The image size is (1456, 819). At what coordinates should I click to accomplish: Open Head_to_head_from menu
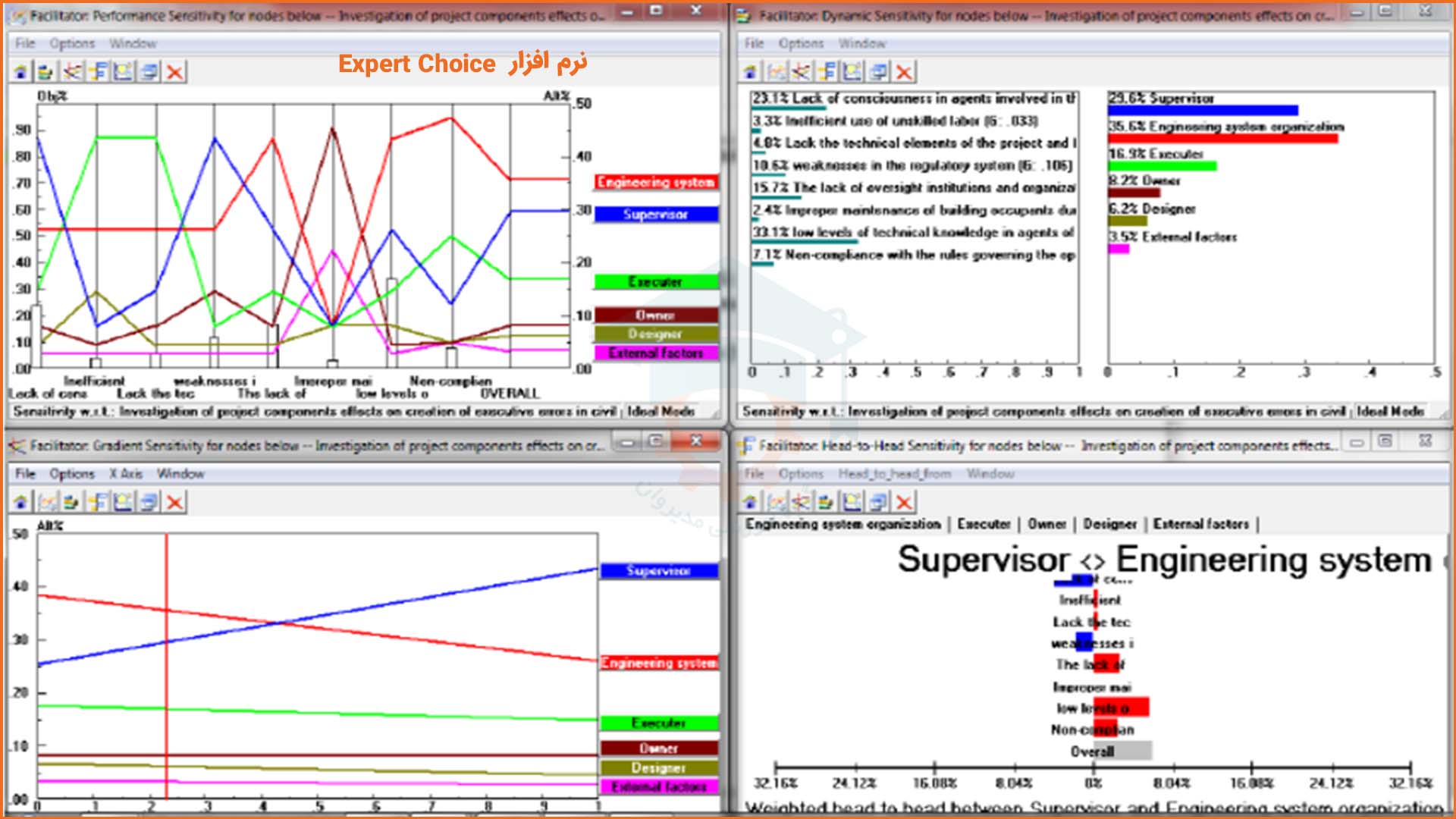coord(894,474)
